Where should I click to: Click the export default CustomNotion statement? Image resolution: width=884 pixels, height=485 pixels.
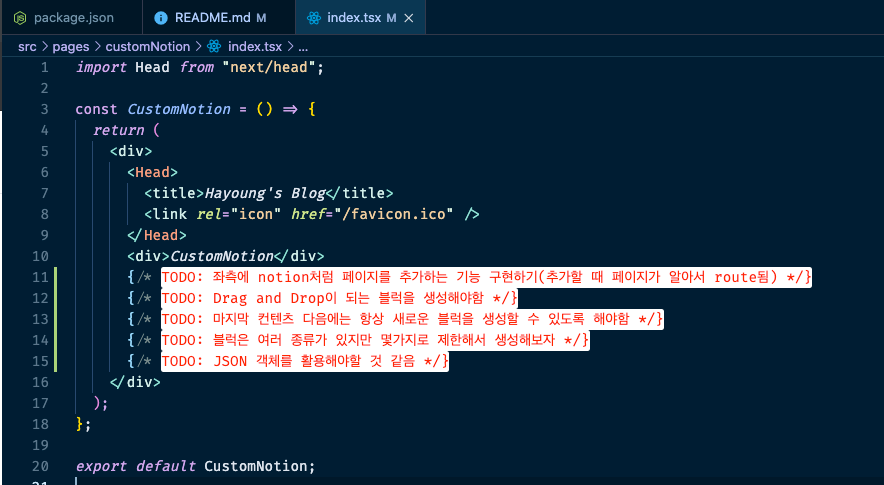pos(196,466)
